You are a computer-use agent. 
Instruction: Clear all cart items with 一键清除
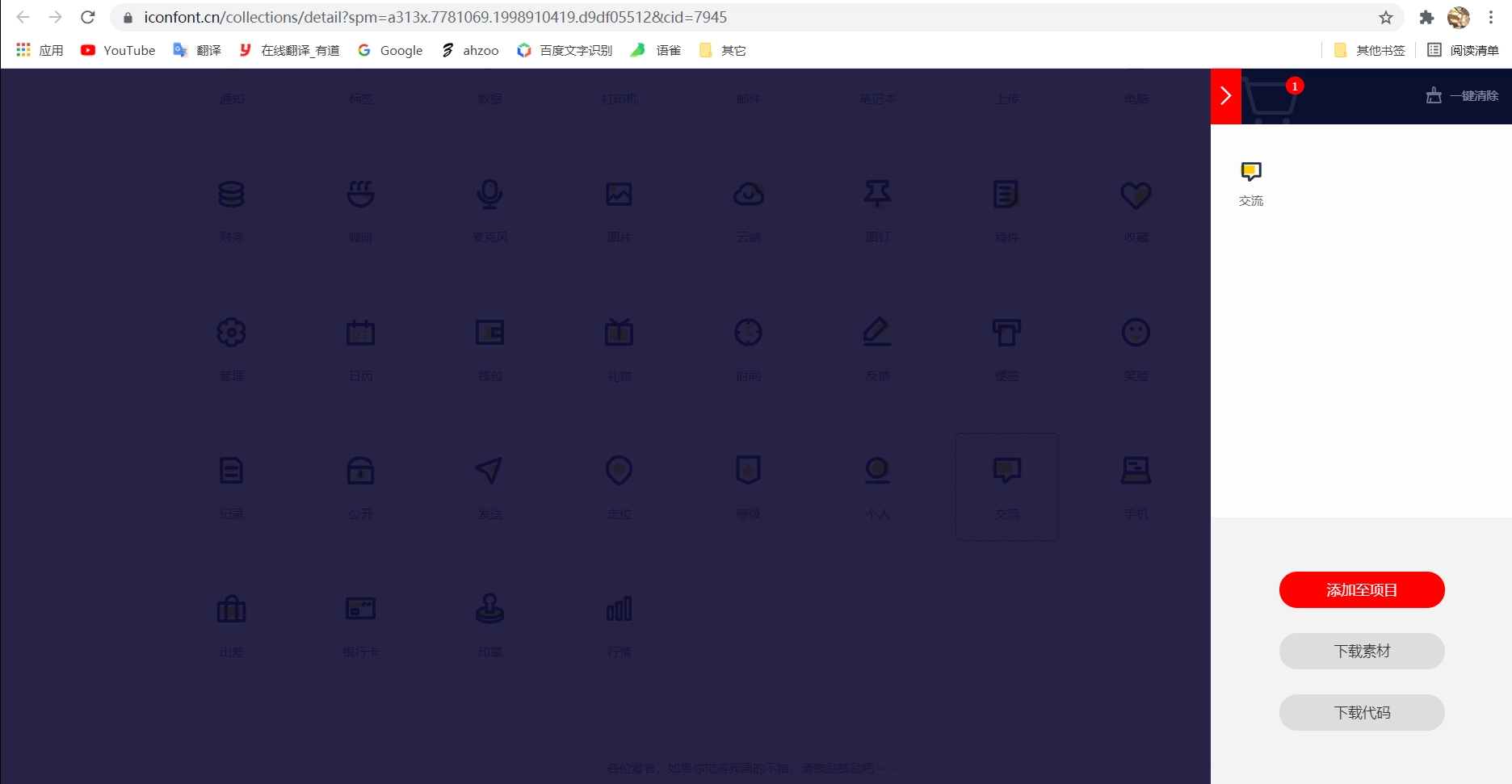pyautogui.click(x=1463, y=96)
